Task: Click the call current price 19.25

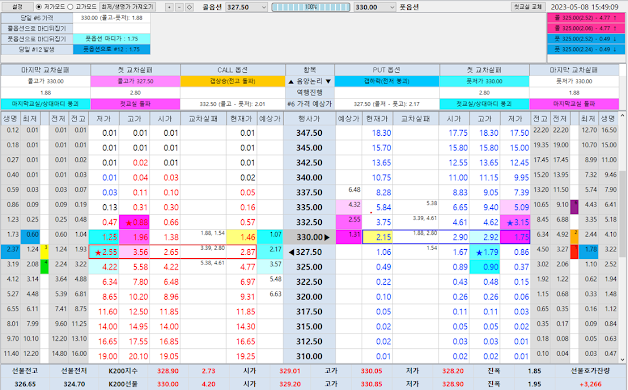Action: (242, 356)
